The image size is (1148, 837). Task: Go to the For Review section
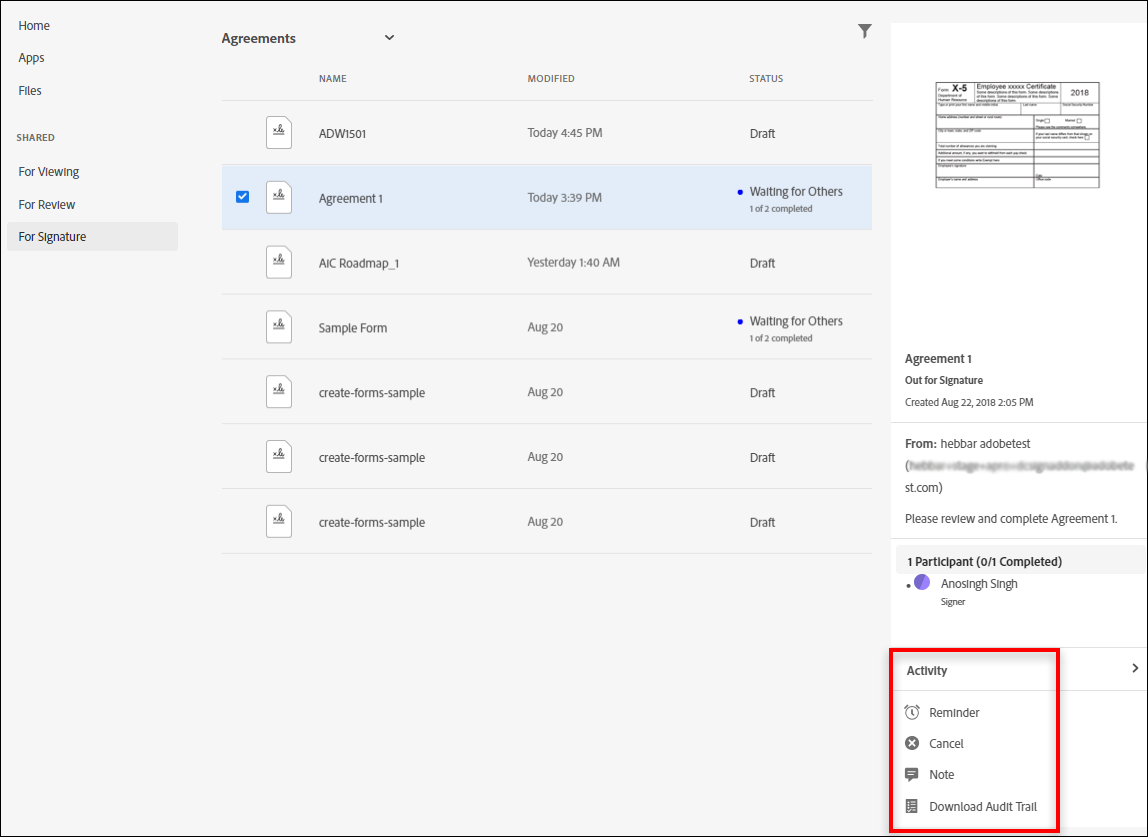point(47,204)
